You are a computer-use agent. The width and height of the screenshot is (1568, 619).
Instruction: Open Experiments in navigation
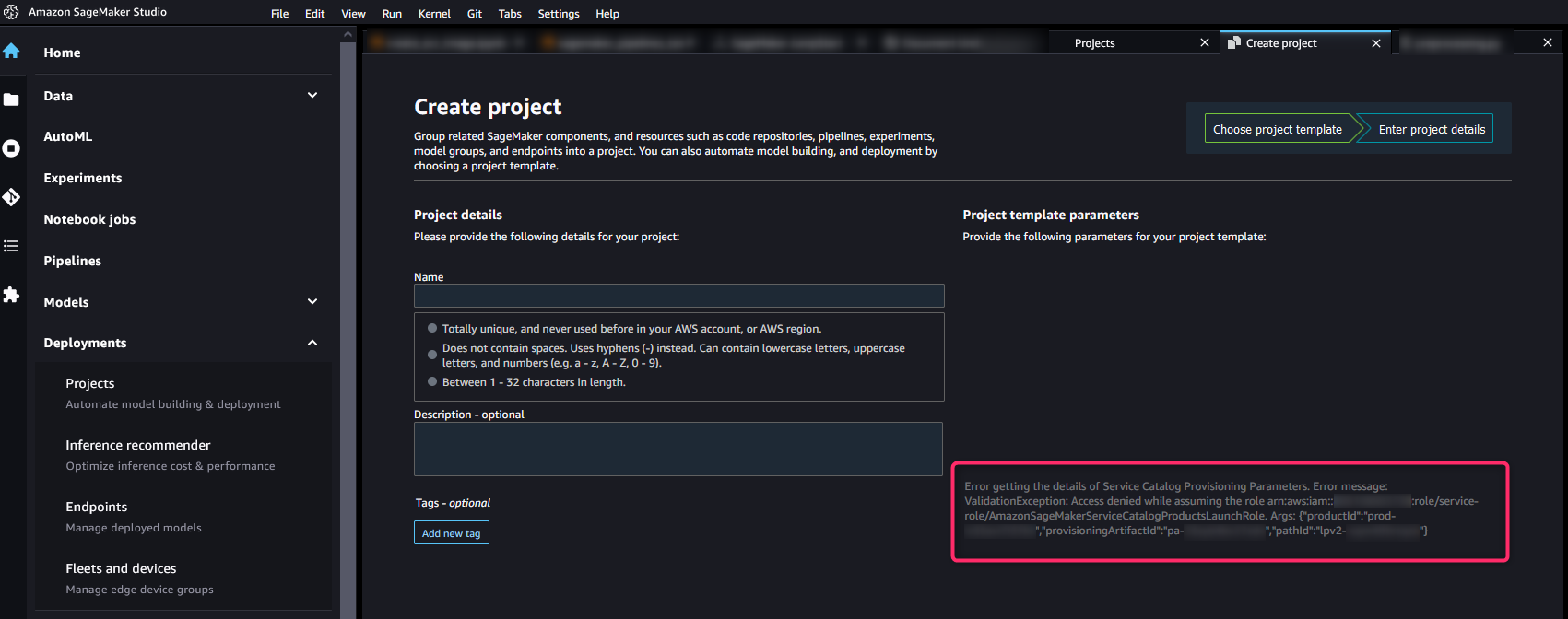83,178
